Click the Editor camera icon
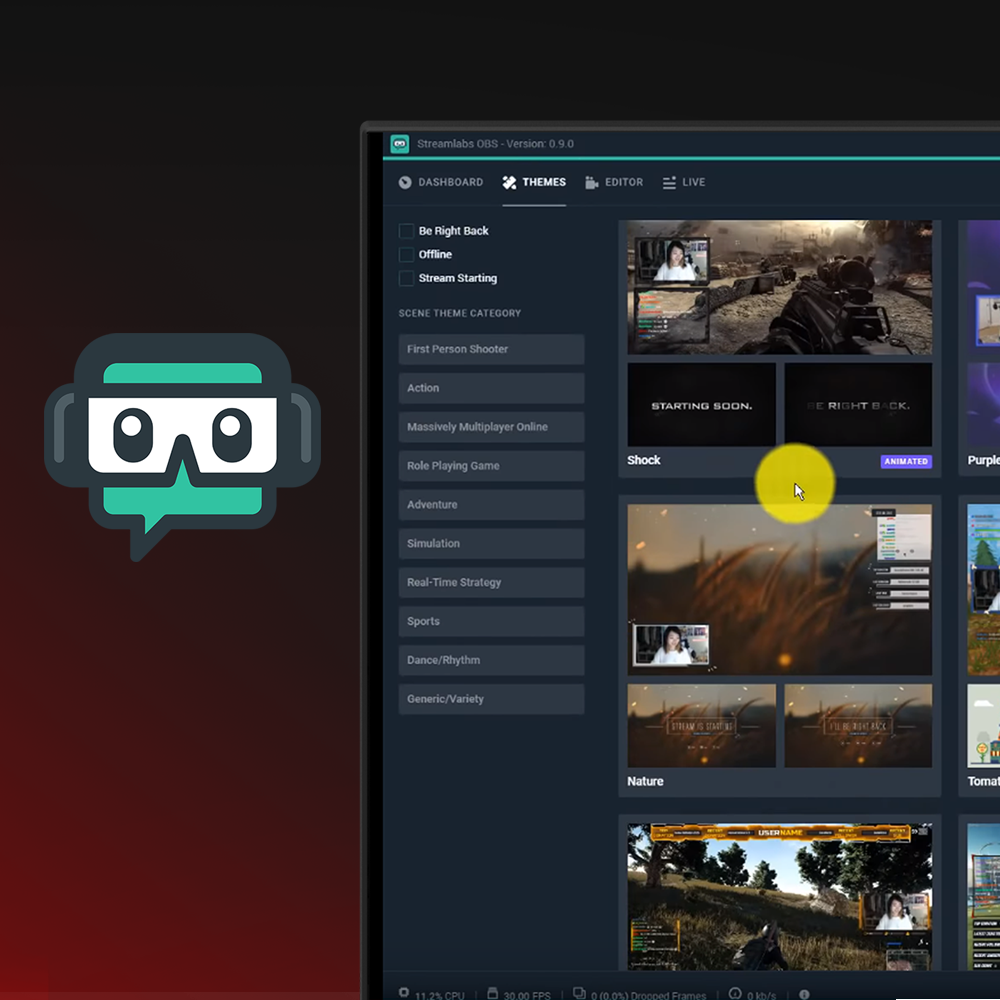The height and width of the screenshot is (1000, 1000). (x=591, y=182)
